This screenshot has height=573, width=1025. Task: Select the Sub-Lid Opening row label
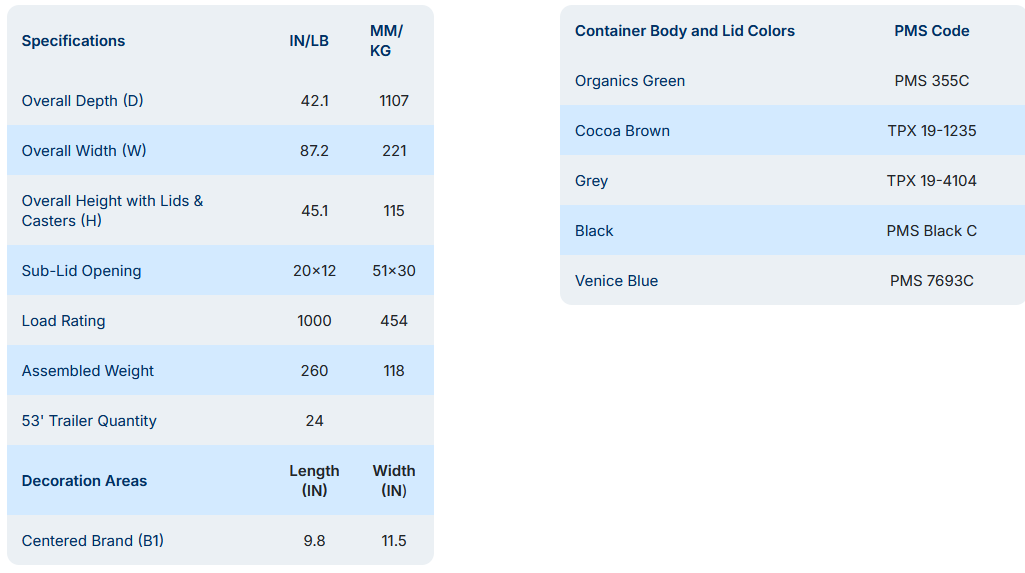81,271
